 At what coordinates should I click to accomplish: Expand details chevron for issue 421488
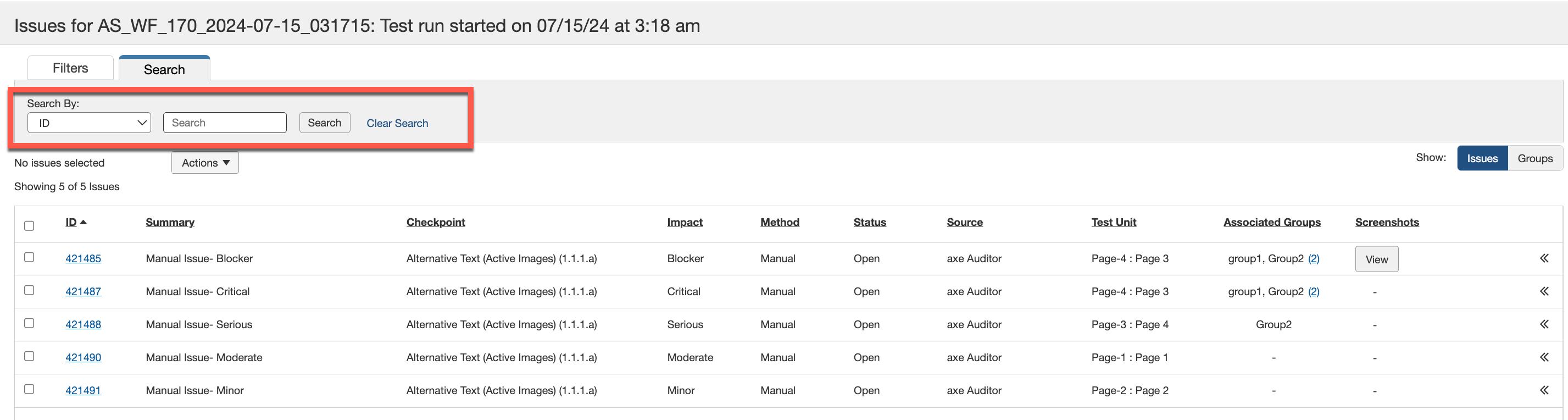click(x=1544, y=324)
